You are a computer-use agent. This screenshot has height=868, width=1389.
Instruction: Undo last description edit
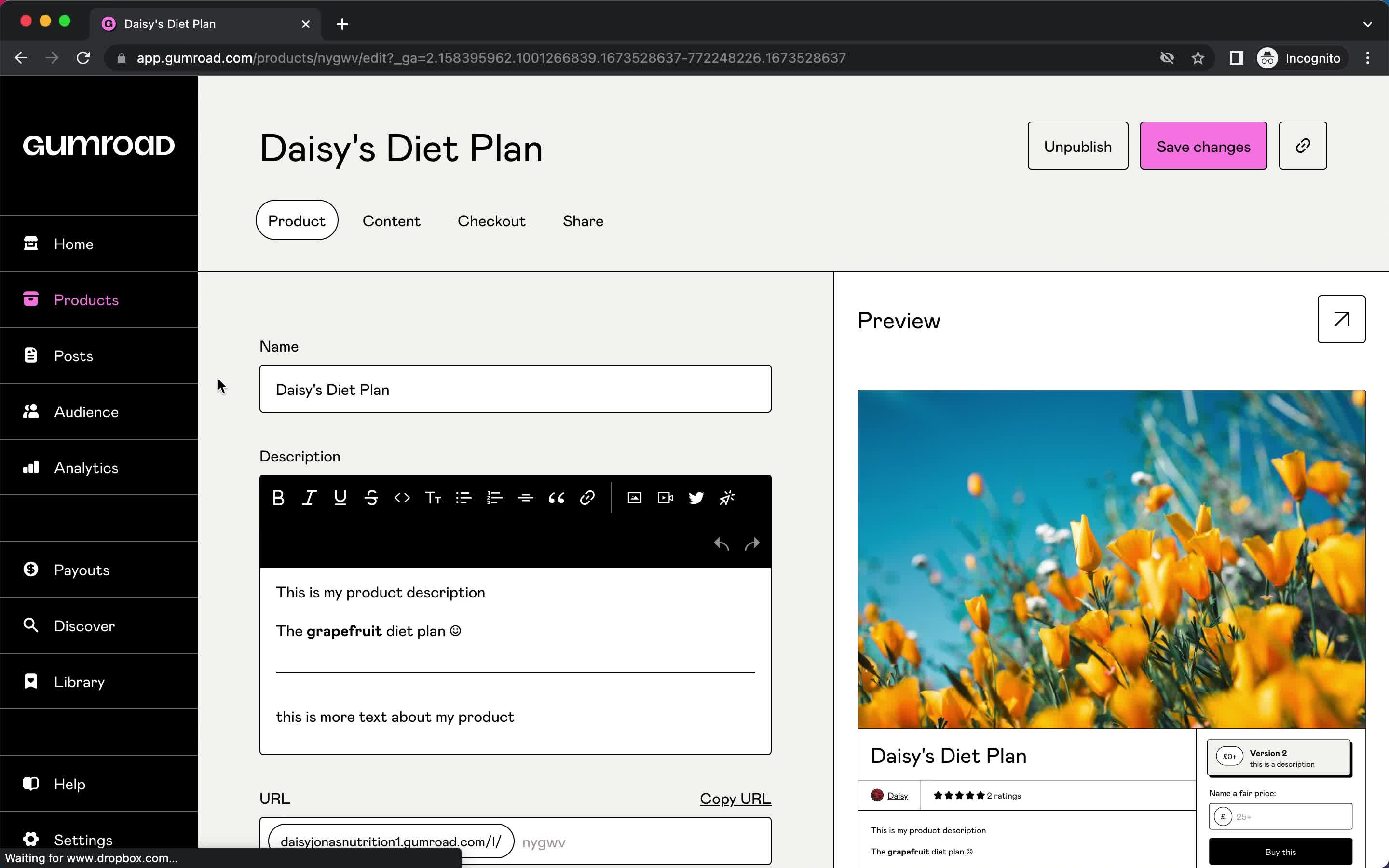coord(721,543)
